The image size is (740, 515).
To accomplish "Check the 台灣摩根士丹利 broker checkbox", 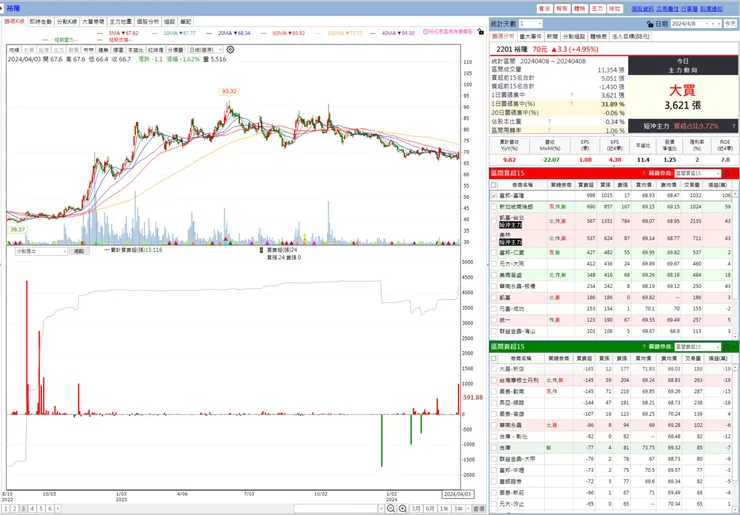I will point(494,380).
